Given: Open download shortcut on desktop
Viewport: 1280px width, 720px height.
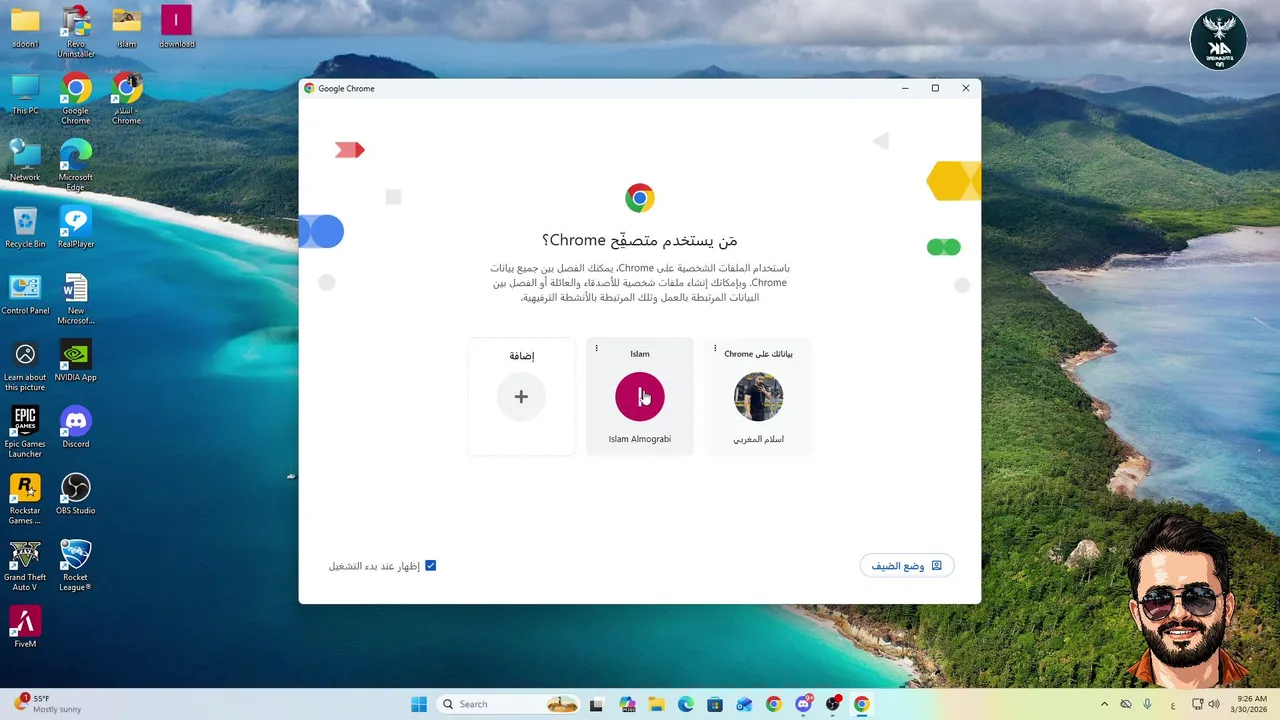Looking at the screenshot, I should [177, 28].
